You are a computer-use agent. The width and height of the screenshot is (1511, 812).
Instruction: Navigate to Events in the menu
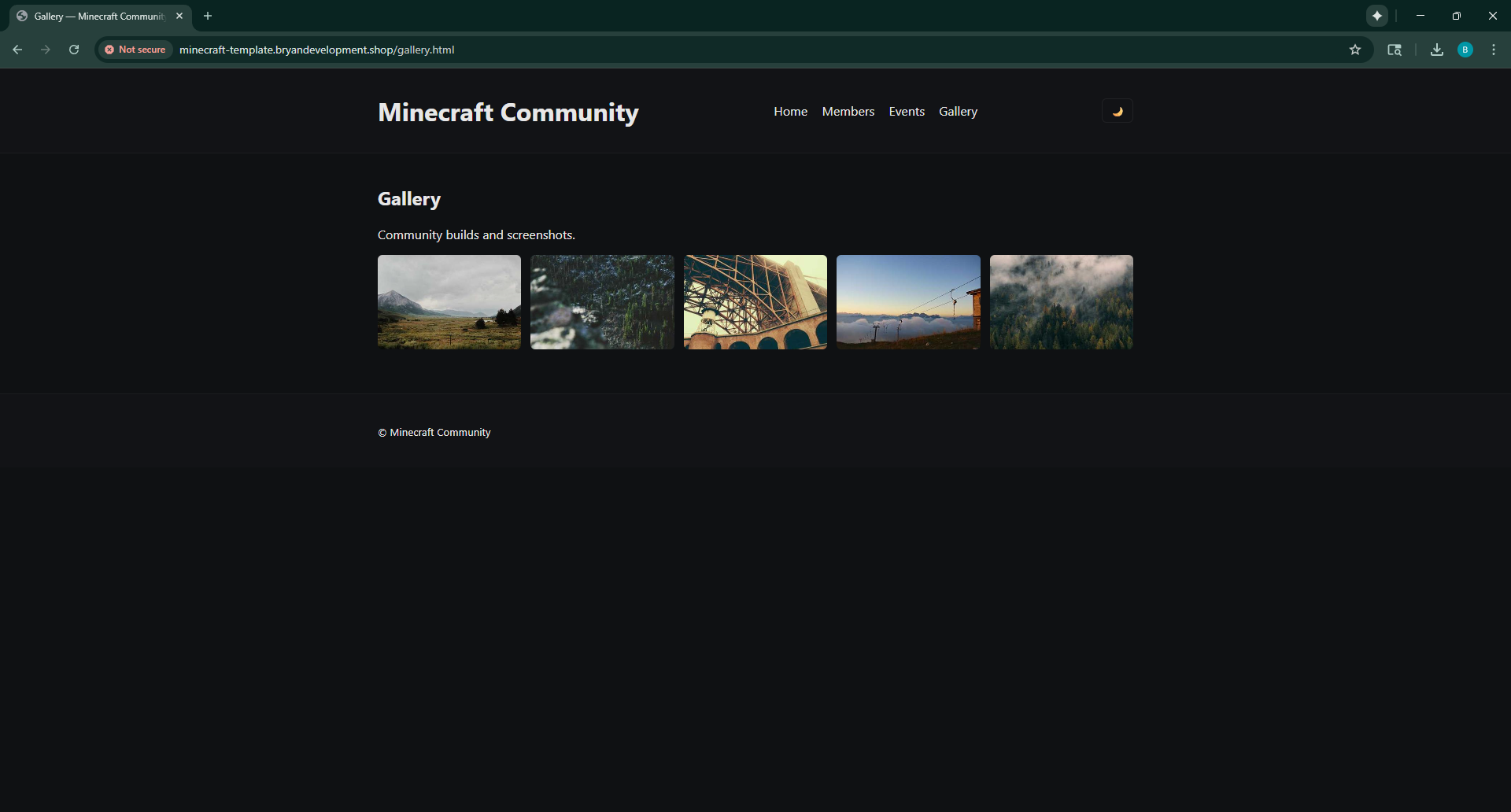tap(907, 112)
